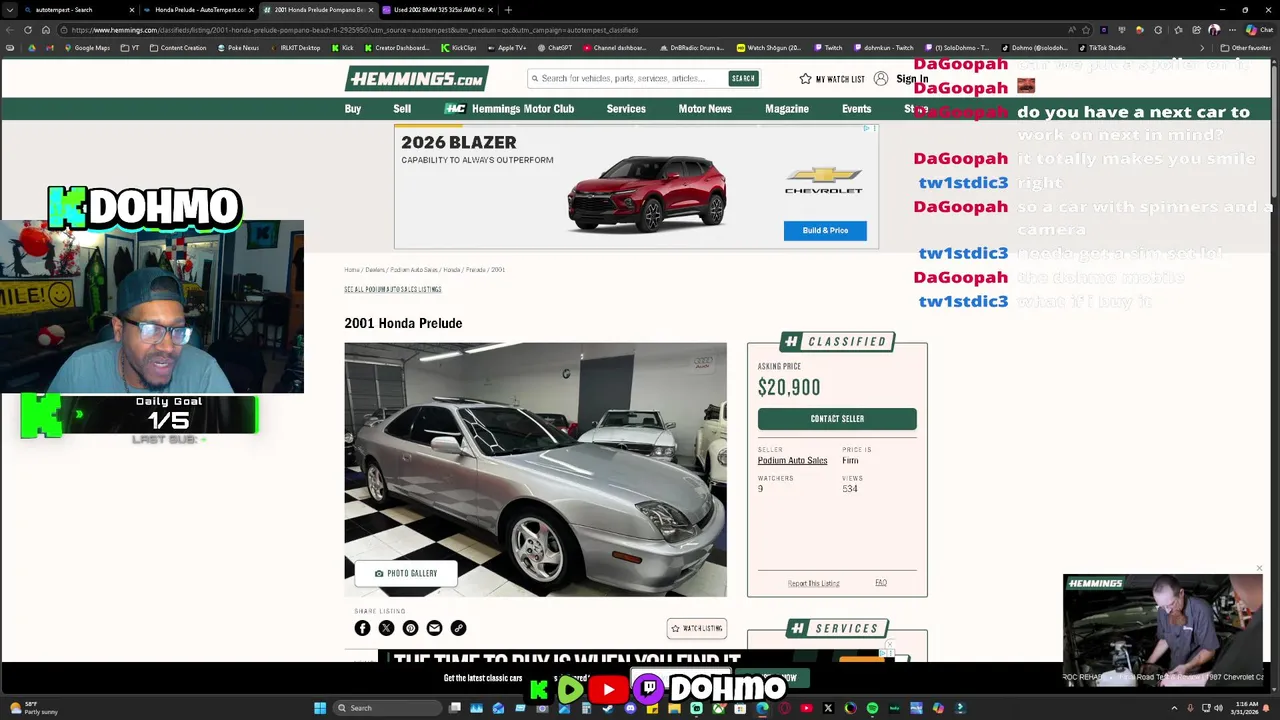The image size is (1280, 720).
Task: Open ChatGPT bookmark
Action: pyautogui.click(x=554, y=48)
